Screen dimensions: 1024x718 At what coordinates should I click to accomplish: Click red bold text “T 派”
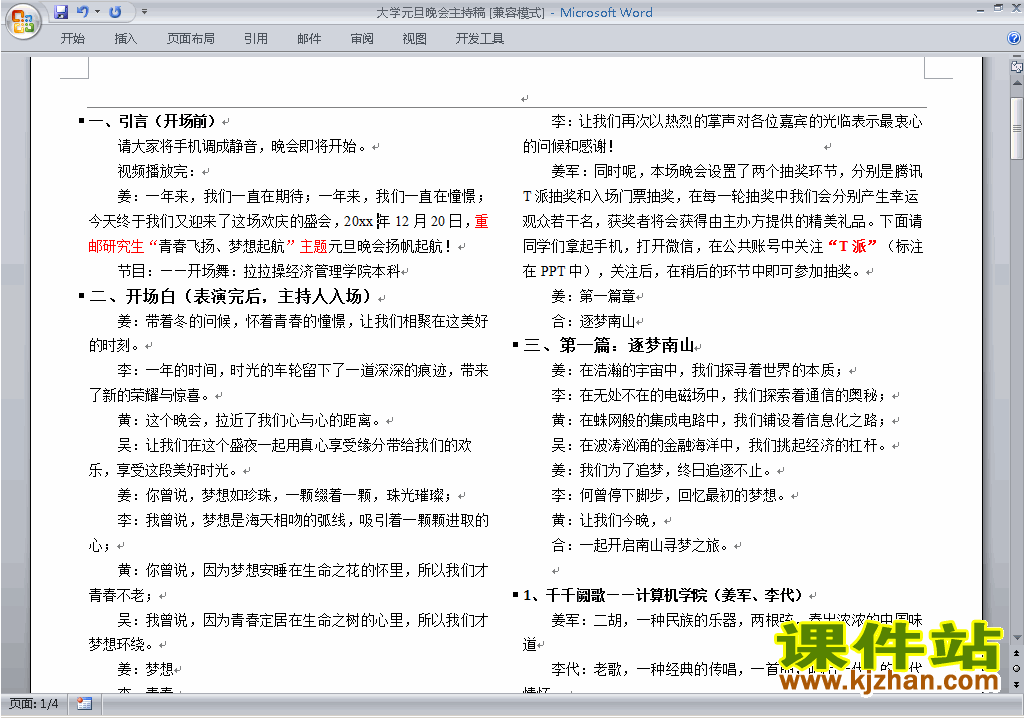[852, 246]
